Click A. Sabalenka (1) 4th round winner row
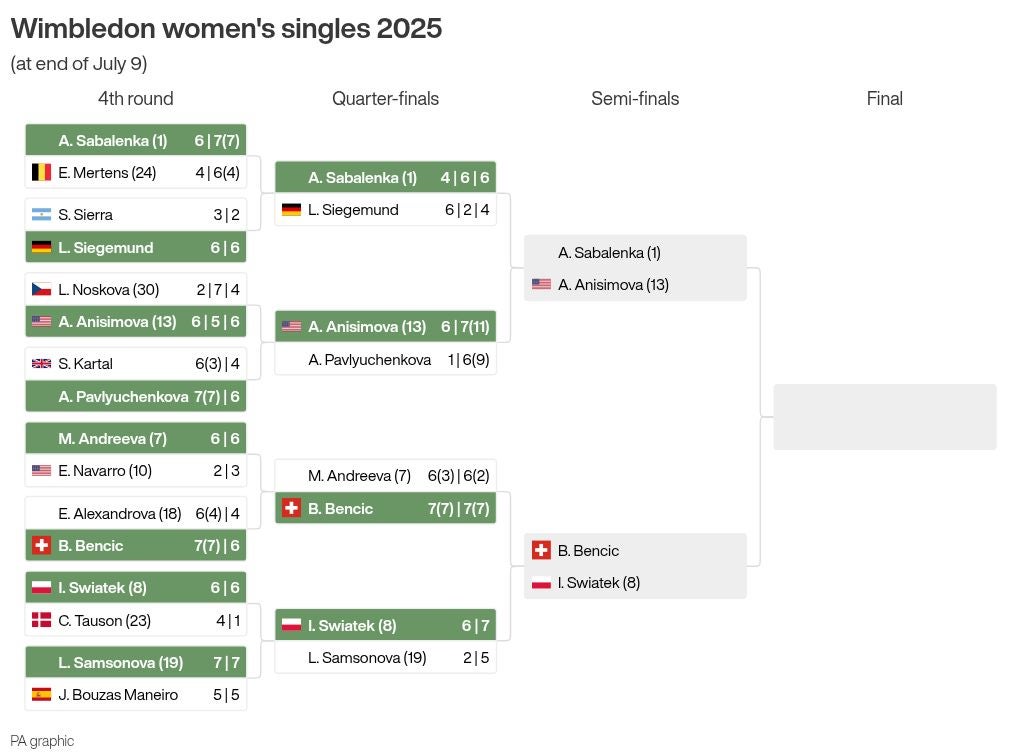 click(x=136, y=141)
